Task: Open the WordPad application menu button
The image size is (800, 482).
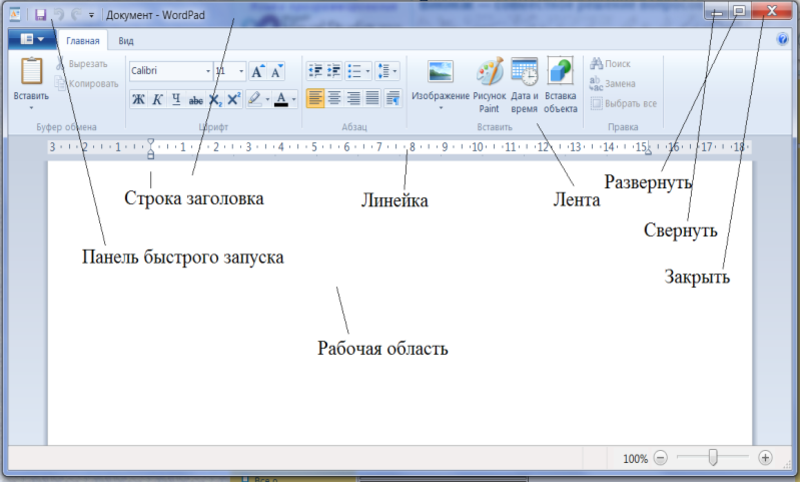Action: 29,41
